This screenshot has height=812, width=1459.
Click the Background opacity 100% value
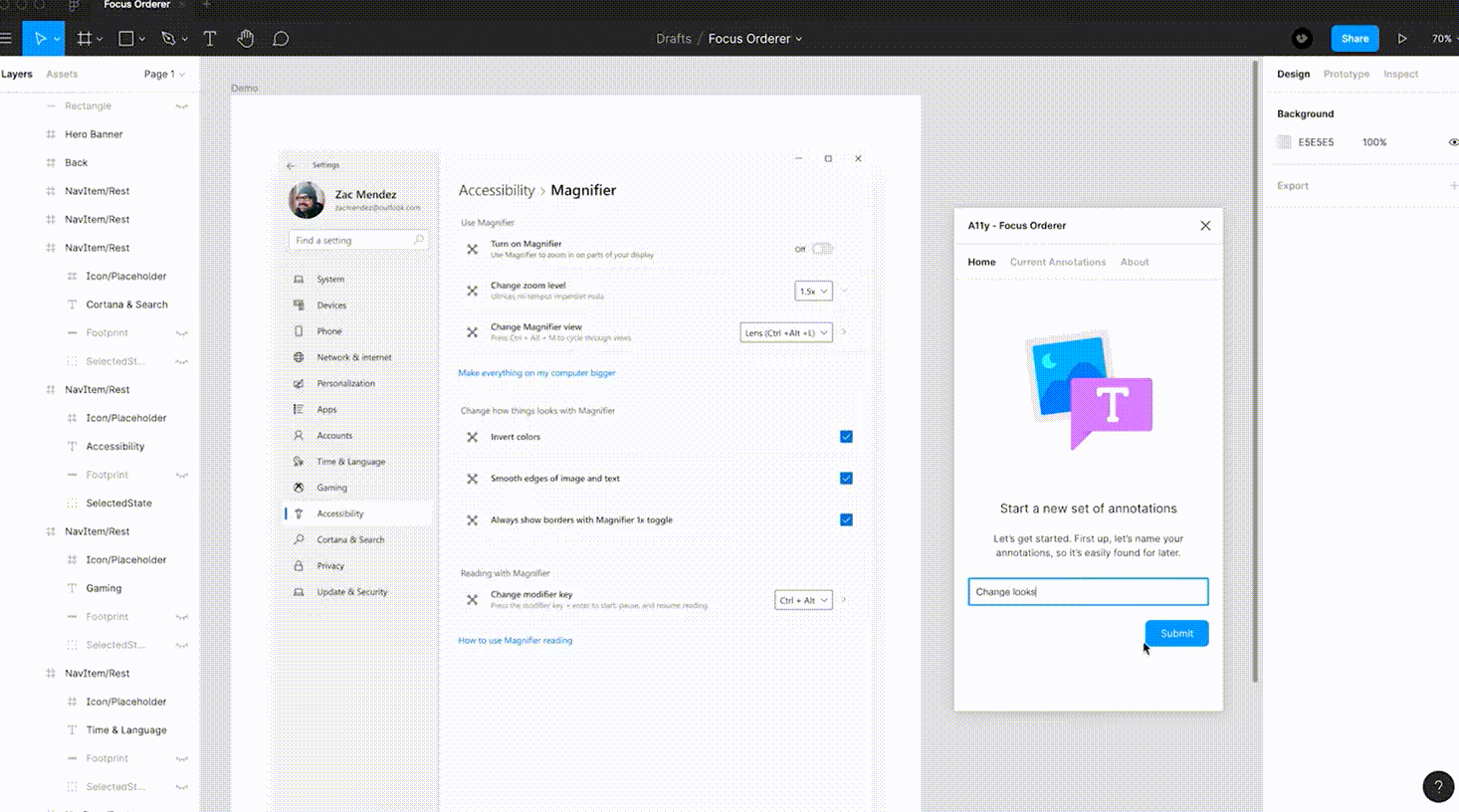[1374, 142]
